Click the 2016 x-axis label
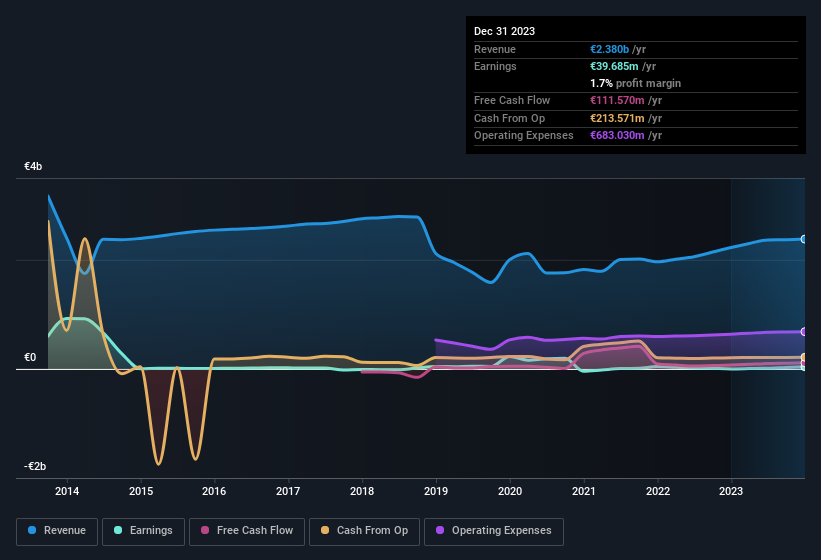The height and width of the screenshot is (560, 821). [x=214, y=491]
